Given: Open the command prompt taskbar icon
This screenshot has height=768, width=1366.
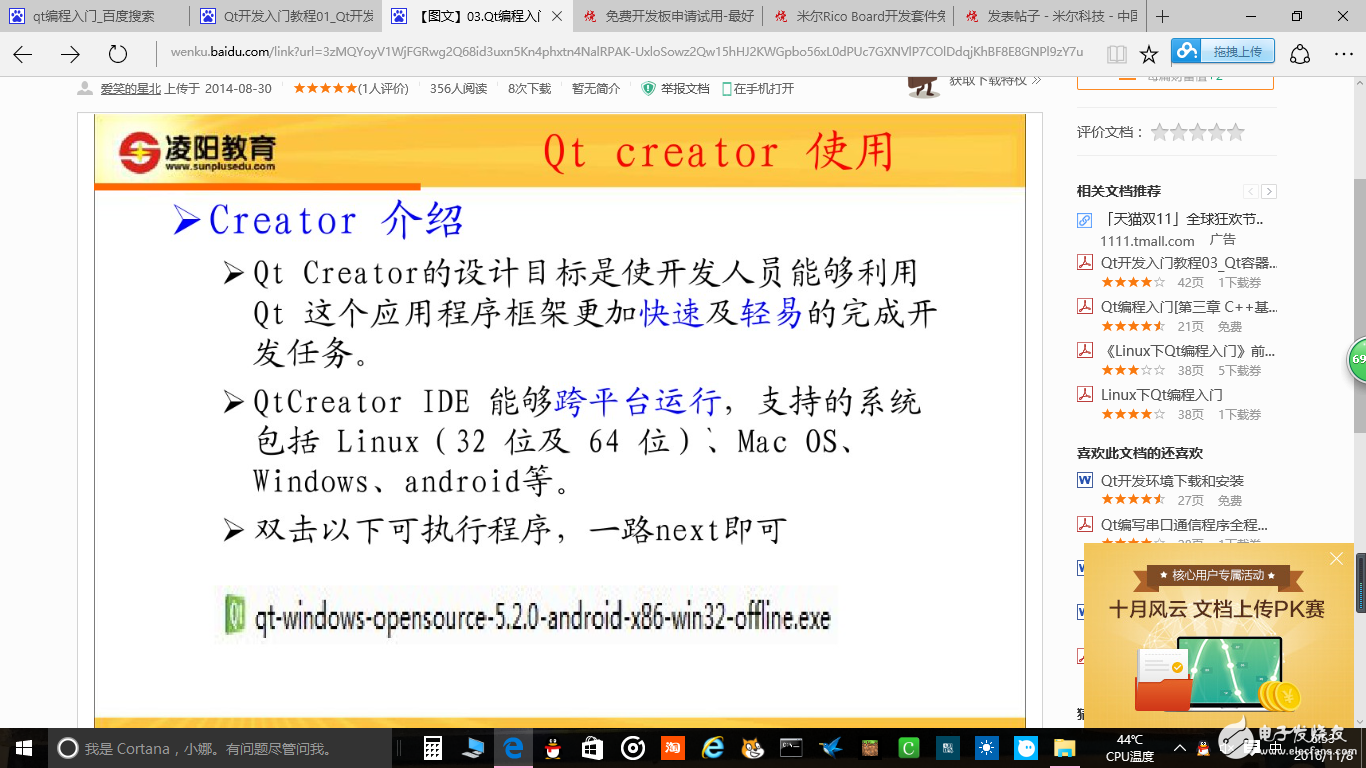Looking at the screenshot, I should 791,748.
